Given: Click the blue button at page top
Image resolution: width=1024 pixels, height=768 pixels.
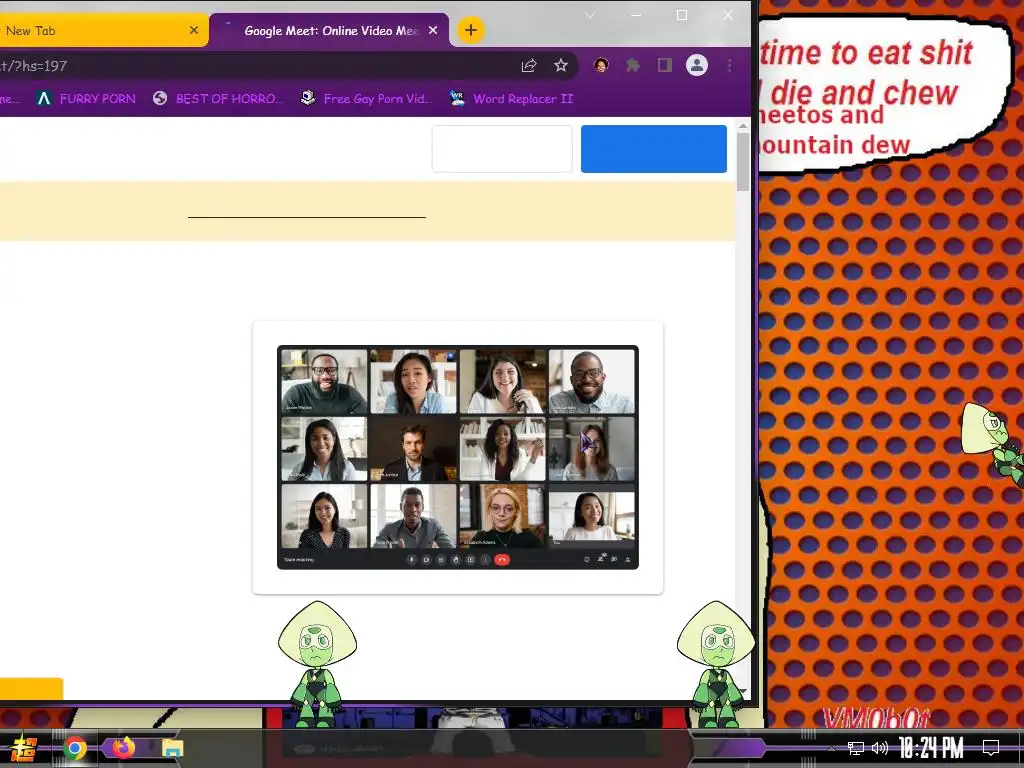Looking at the screenshot, I should 654,149.
